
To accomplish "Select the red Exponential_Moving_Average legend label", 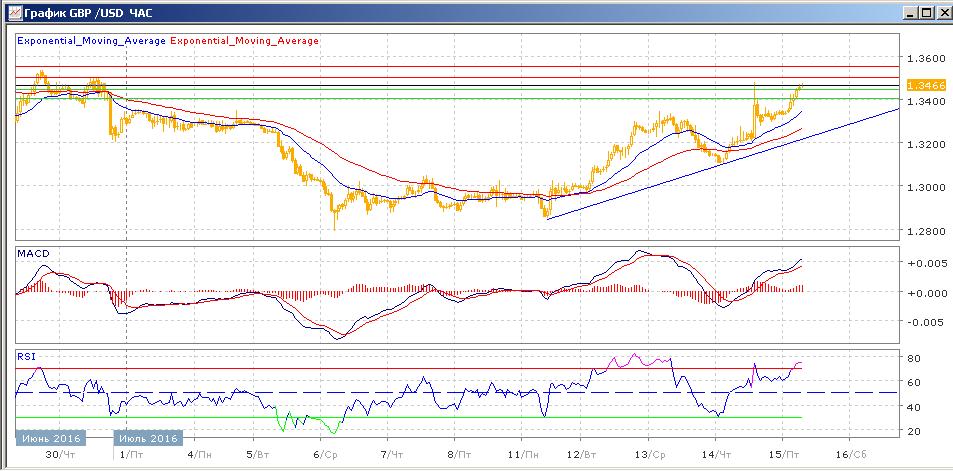I will (245, 41).
